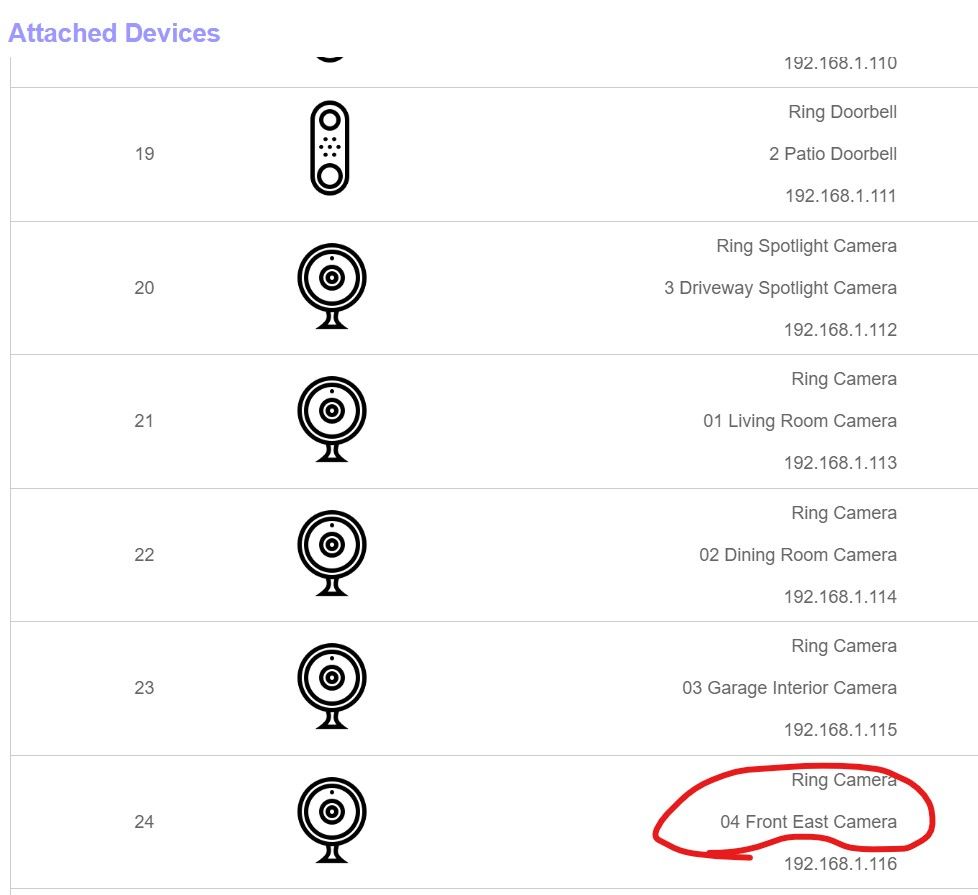This screenshot has height=895, width=978.
Task: Click IP address 192.168.1.114
Action: coord(840,597)
